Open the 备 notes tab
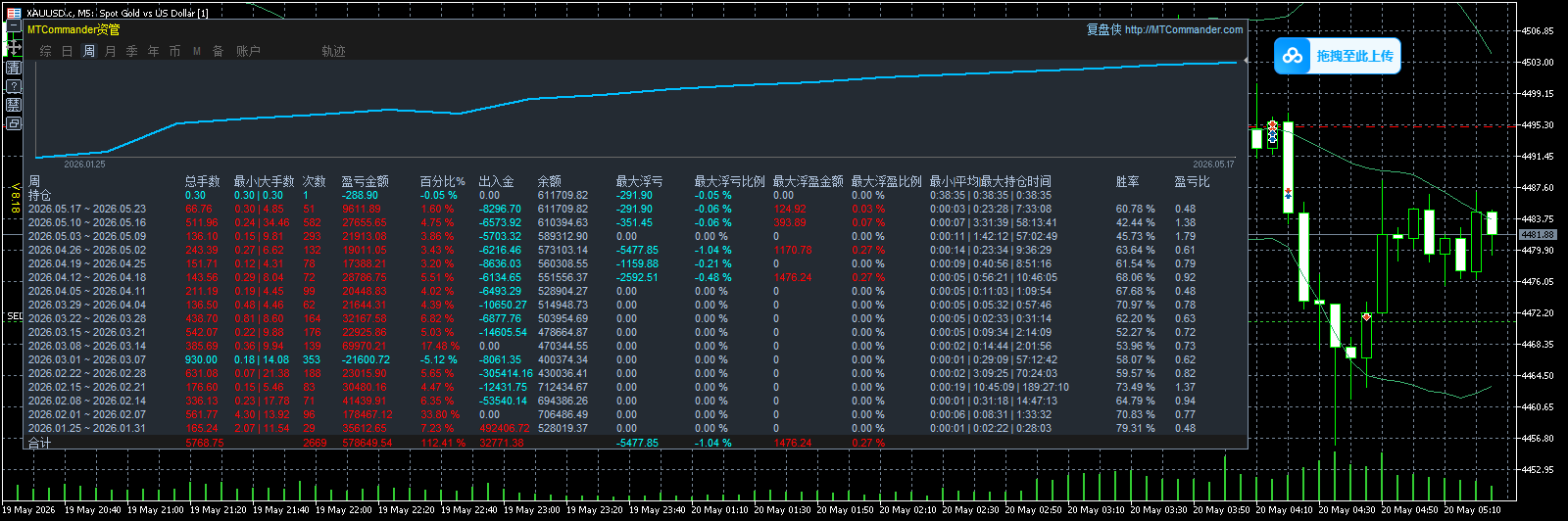The width and height of the screenshot is (1568, 521). point(219,51)
